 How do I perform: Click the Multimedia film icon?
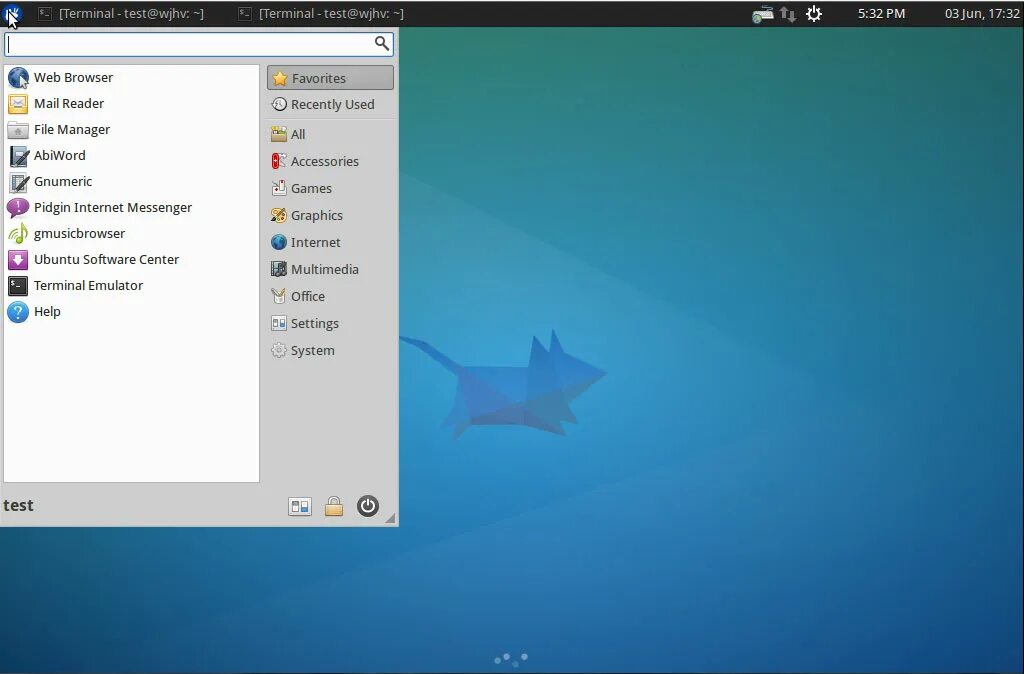click(279, 269)
